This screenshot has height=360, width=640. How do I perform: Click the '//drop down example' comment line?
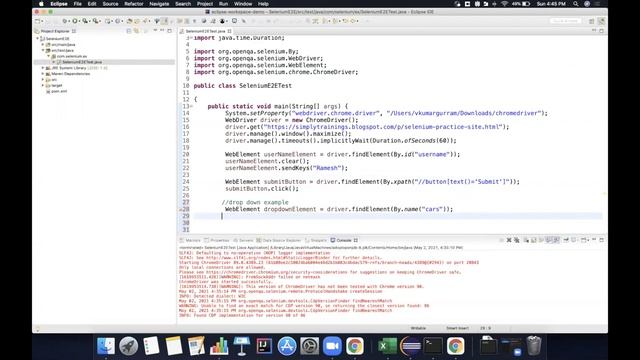(255, 202)
